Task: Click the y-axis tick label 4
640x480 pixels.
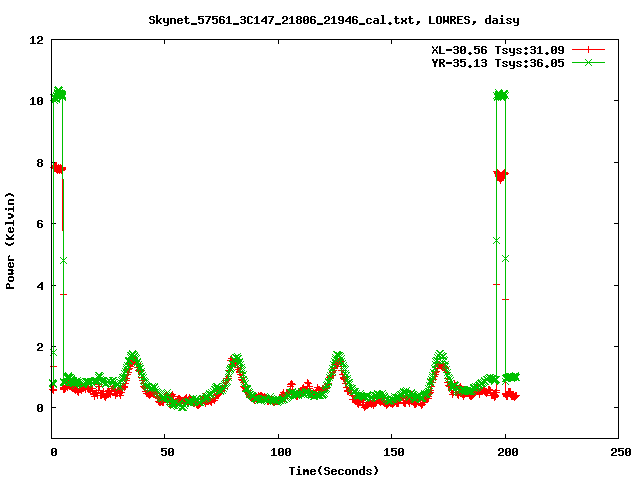Action: 40,286
